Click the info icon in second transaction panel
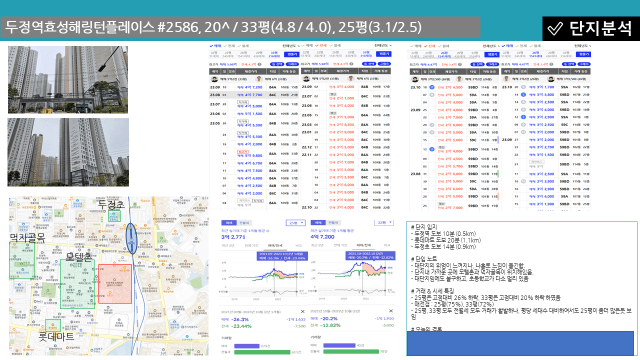640x360 pixels. (351, 64)
